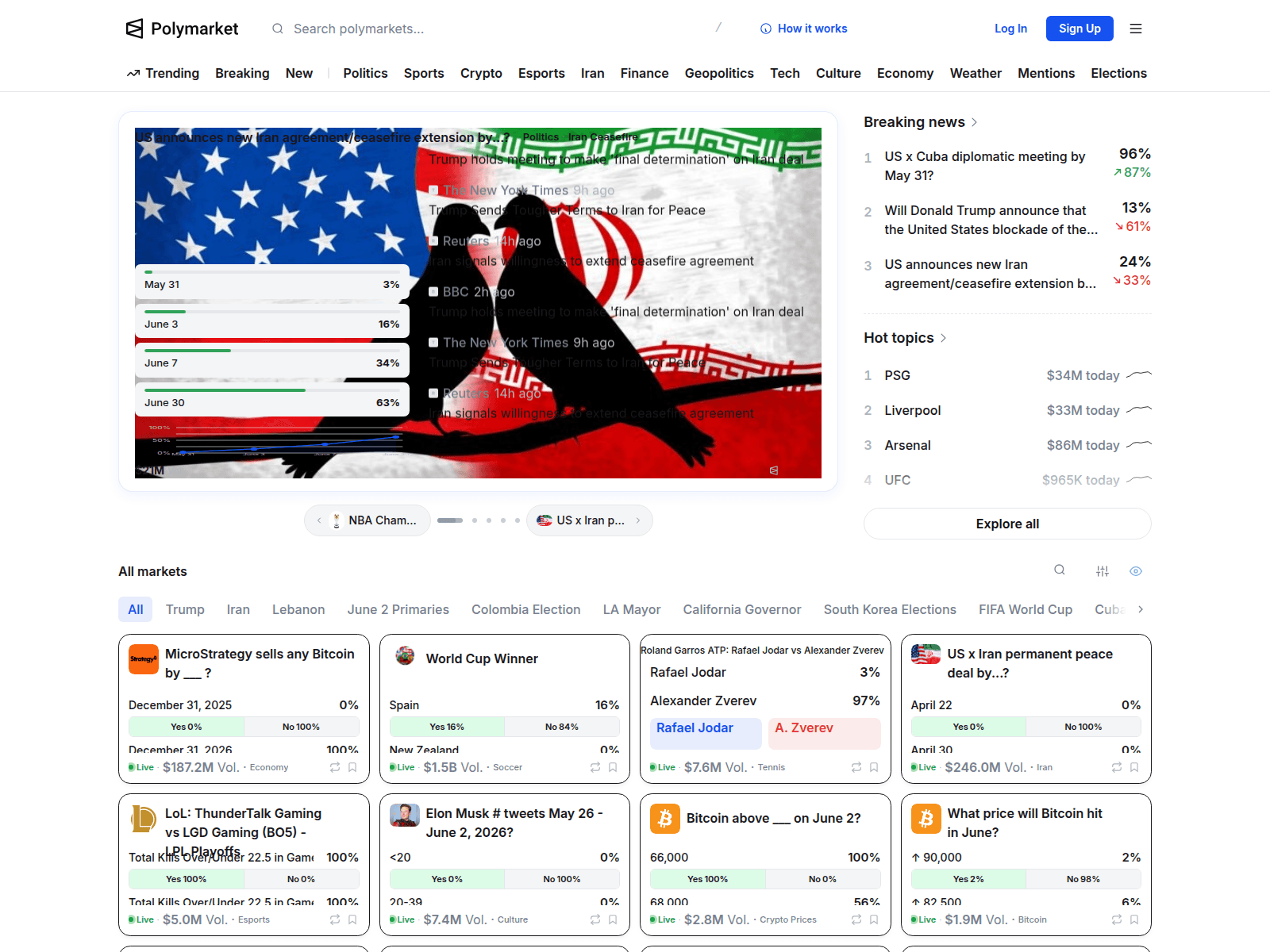This screenshot has width=1270, height=952.
Task: Jump to active carousel pagination indicator
Action: click(x=450, y=520)
